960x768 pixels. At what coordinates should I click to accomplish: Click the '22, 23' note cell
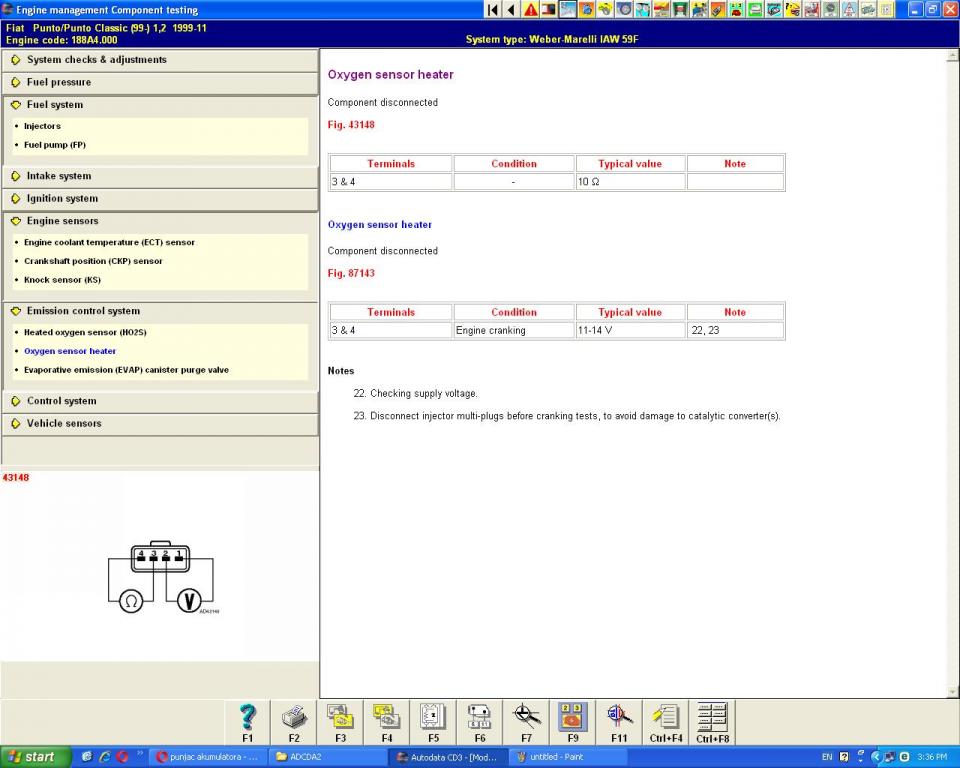(x=735, y=330)
